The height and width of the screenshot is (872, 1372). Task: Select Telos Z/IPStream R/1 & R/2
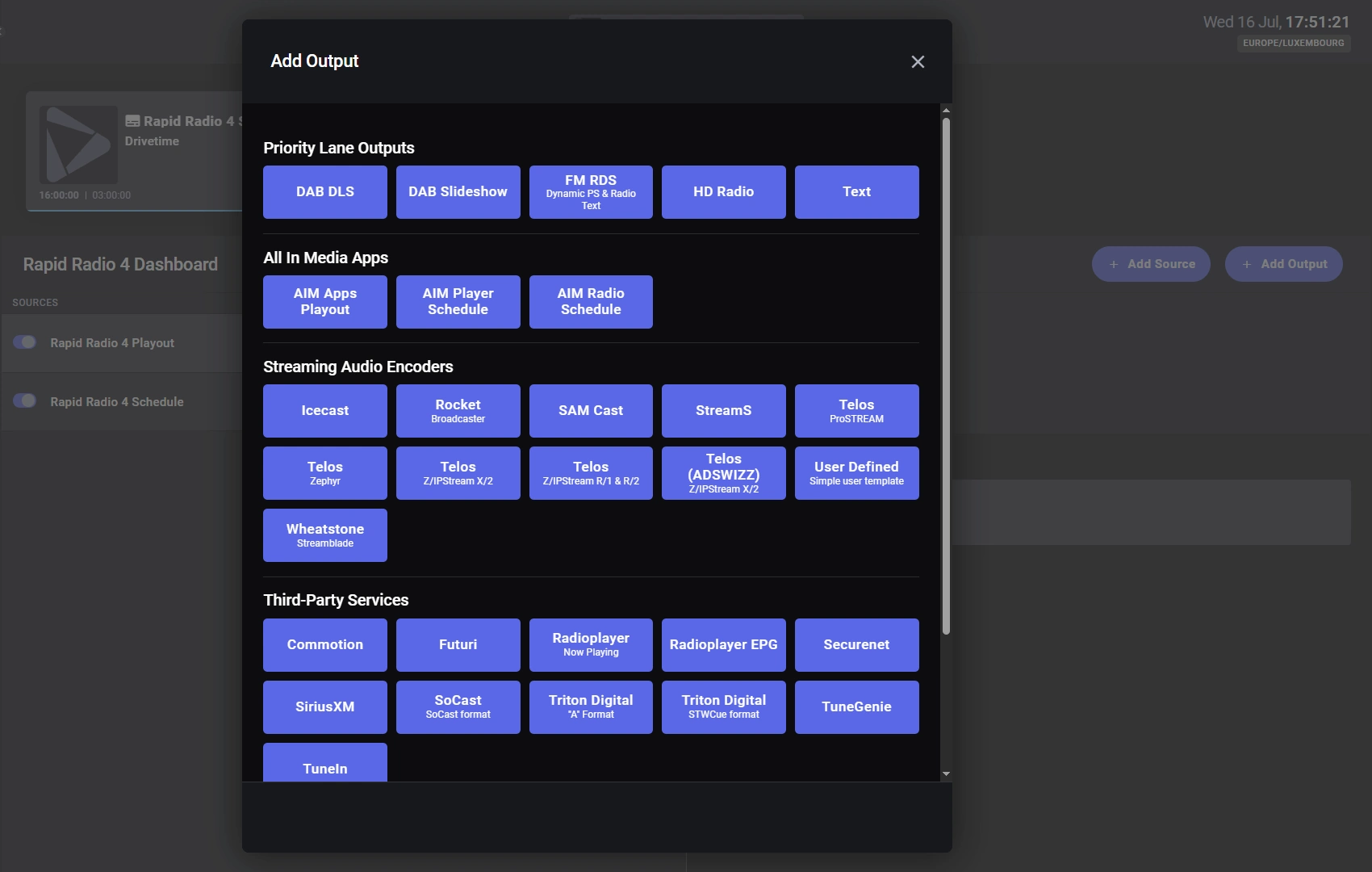pyautogui.click(x=591, y=473)
